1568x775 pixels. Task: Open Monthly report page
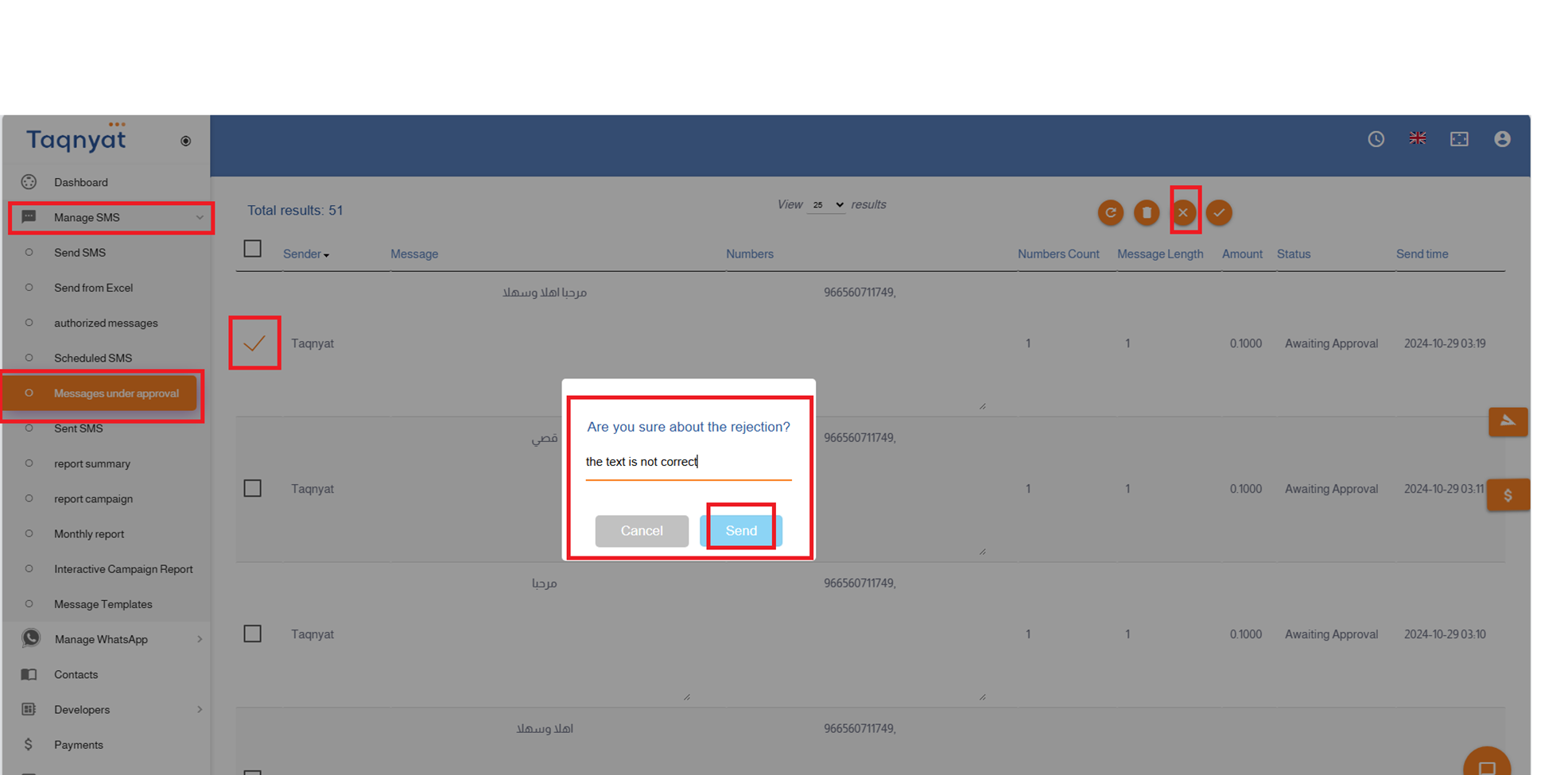coord(89,534)
